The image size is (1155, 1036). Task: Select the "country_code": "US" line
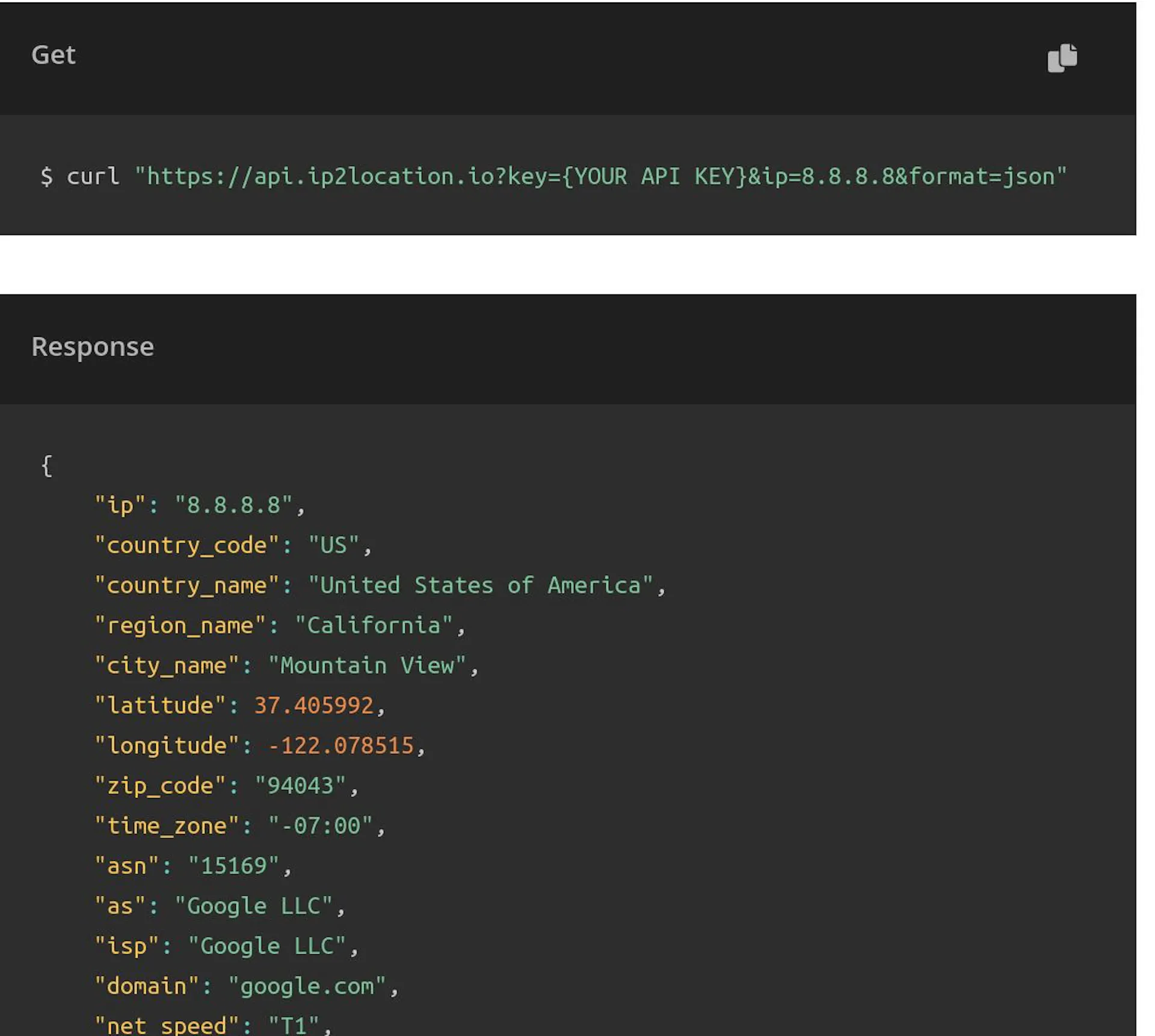pyautogui.click(x=233, y=546)
